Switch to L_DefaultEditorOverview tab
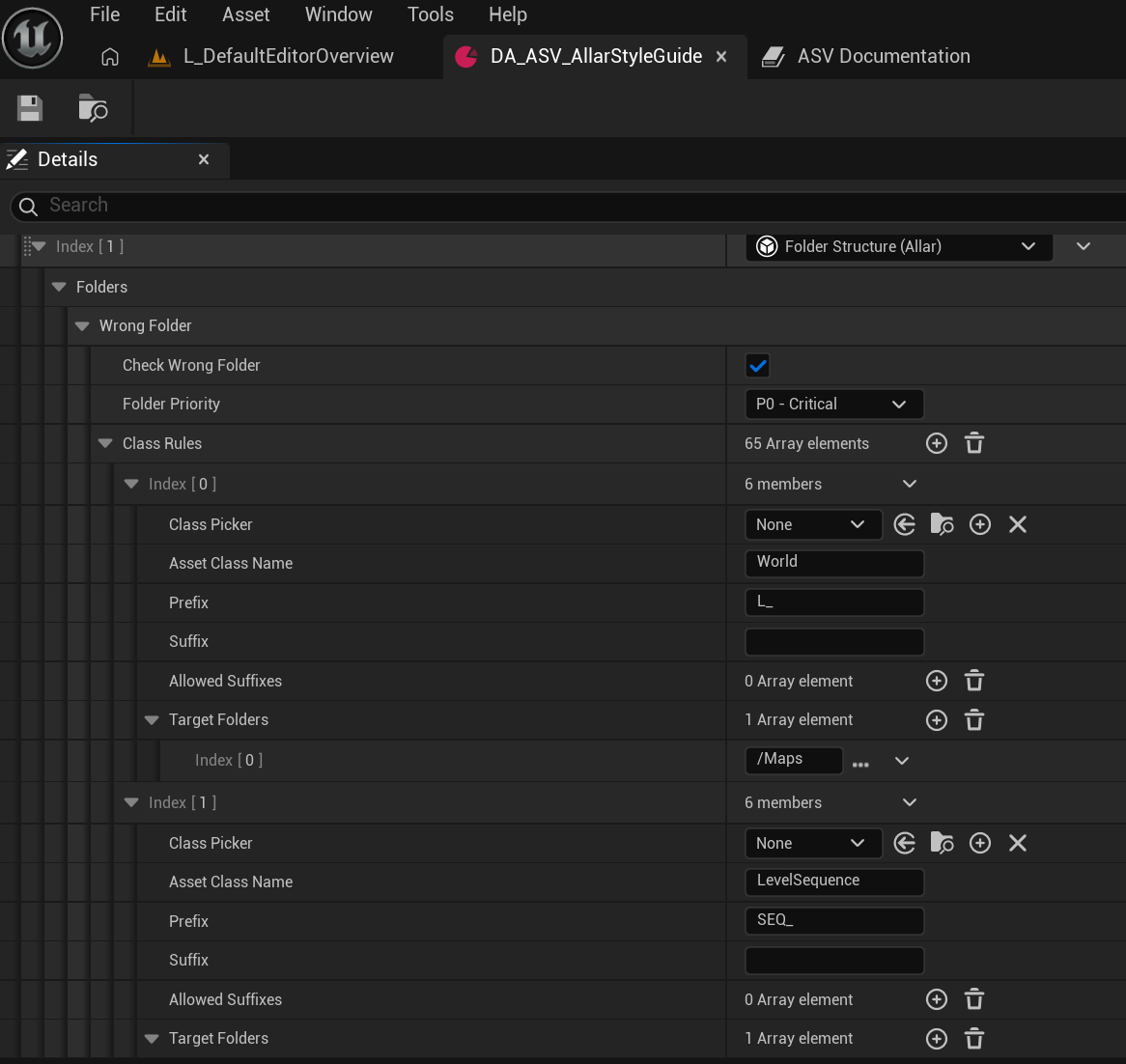This screenshot has width=1126, height=1064. pyautogui.click(x=287, y=57)
